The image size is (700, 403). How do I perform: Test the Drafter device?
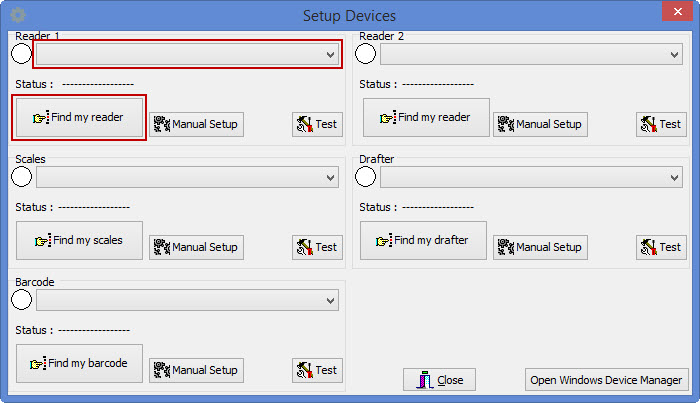click(661, 247)
